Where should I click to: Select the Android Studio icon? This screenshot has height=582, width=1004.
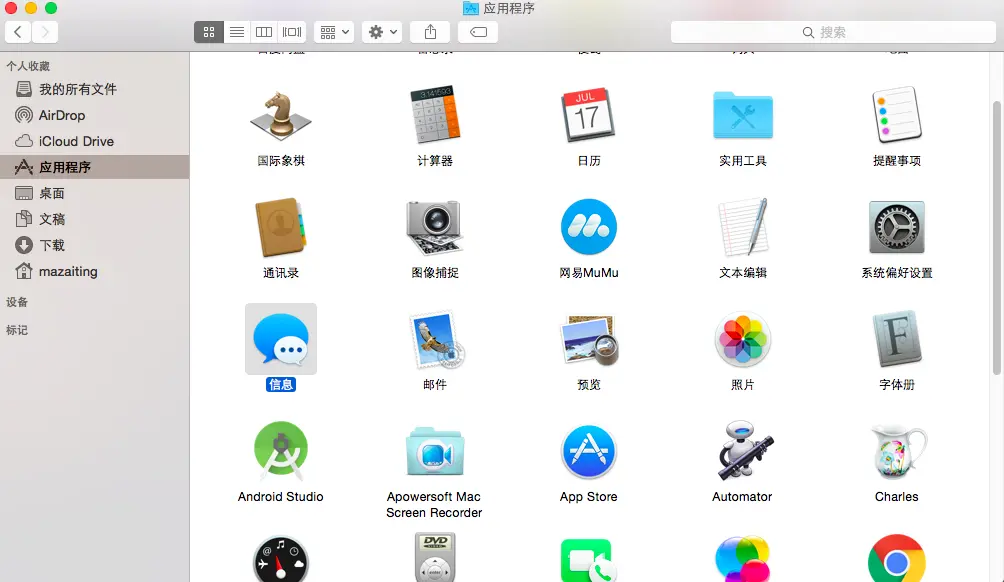click(x=280, y=451)
